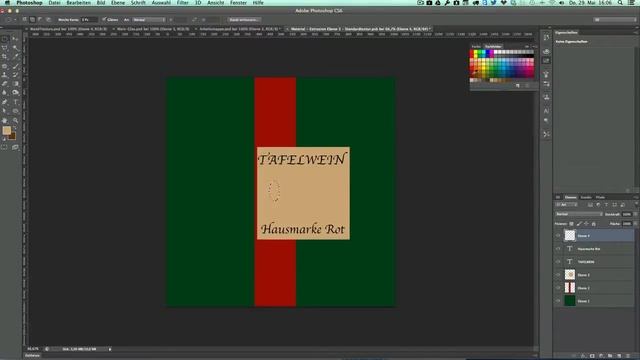Click the background color swatch

click(12, 136)
